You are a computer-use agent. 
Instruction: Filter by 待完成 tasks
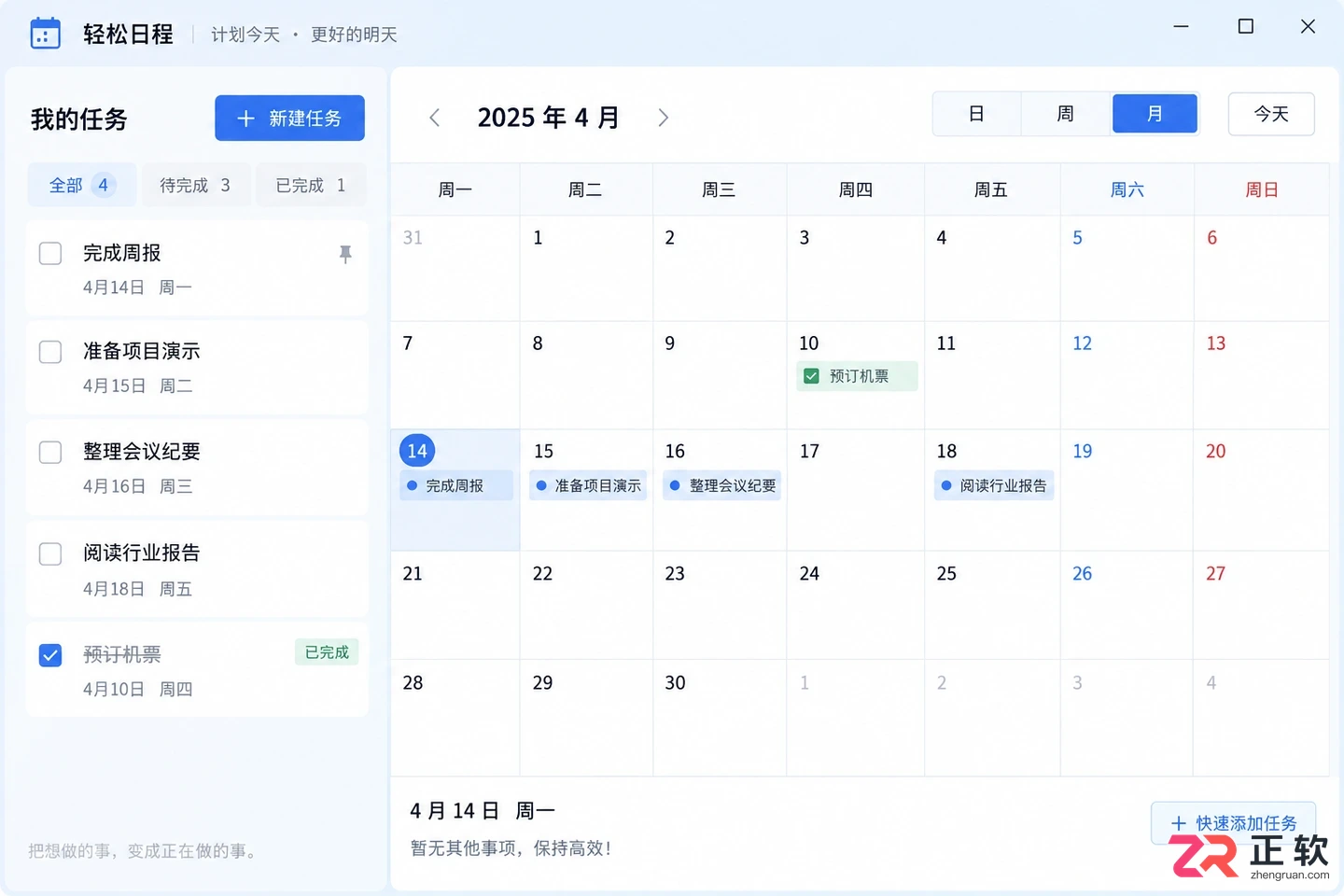[195, 185]
